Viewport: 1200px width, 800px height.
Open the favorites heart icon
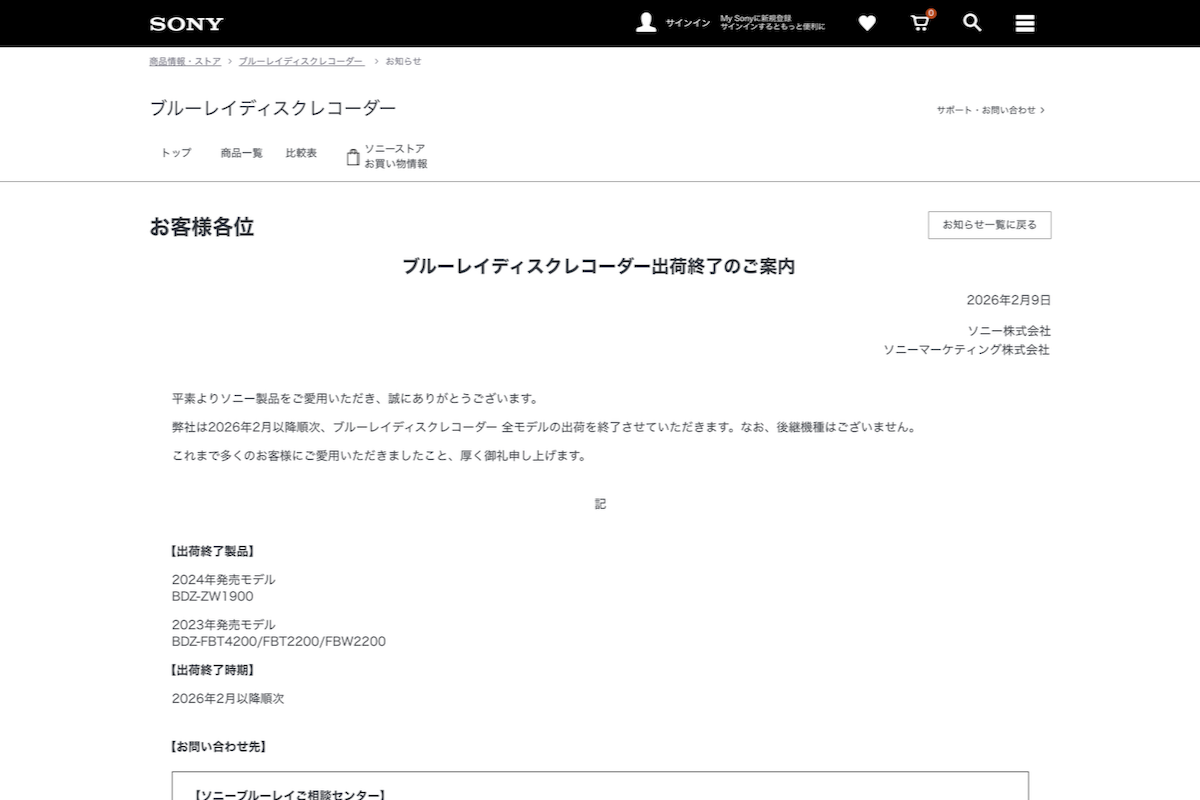pyautogui.click(x=866, y=22)
